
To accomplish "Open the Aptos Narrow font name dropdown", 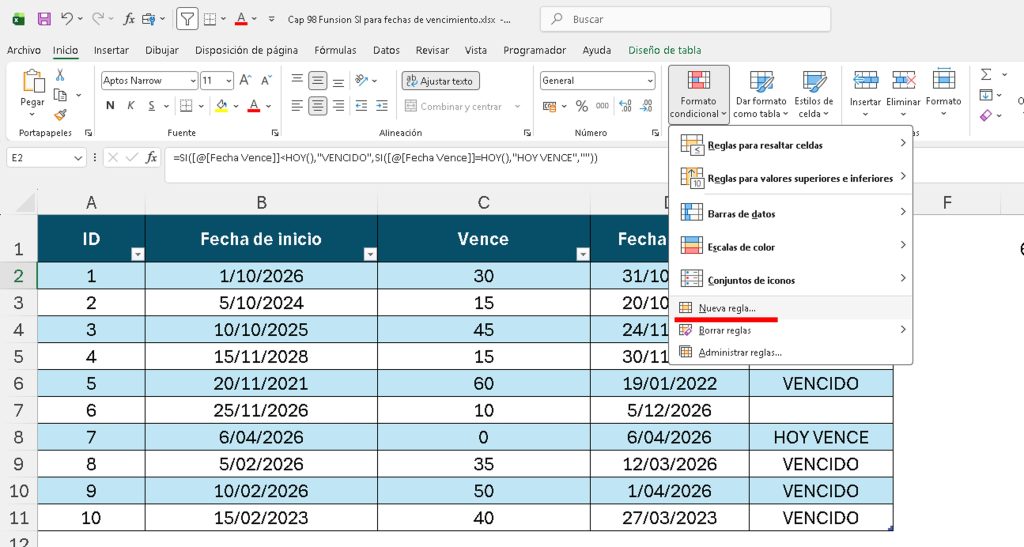I will [192, 81].
